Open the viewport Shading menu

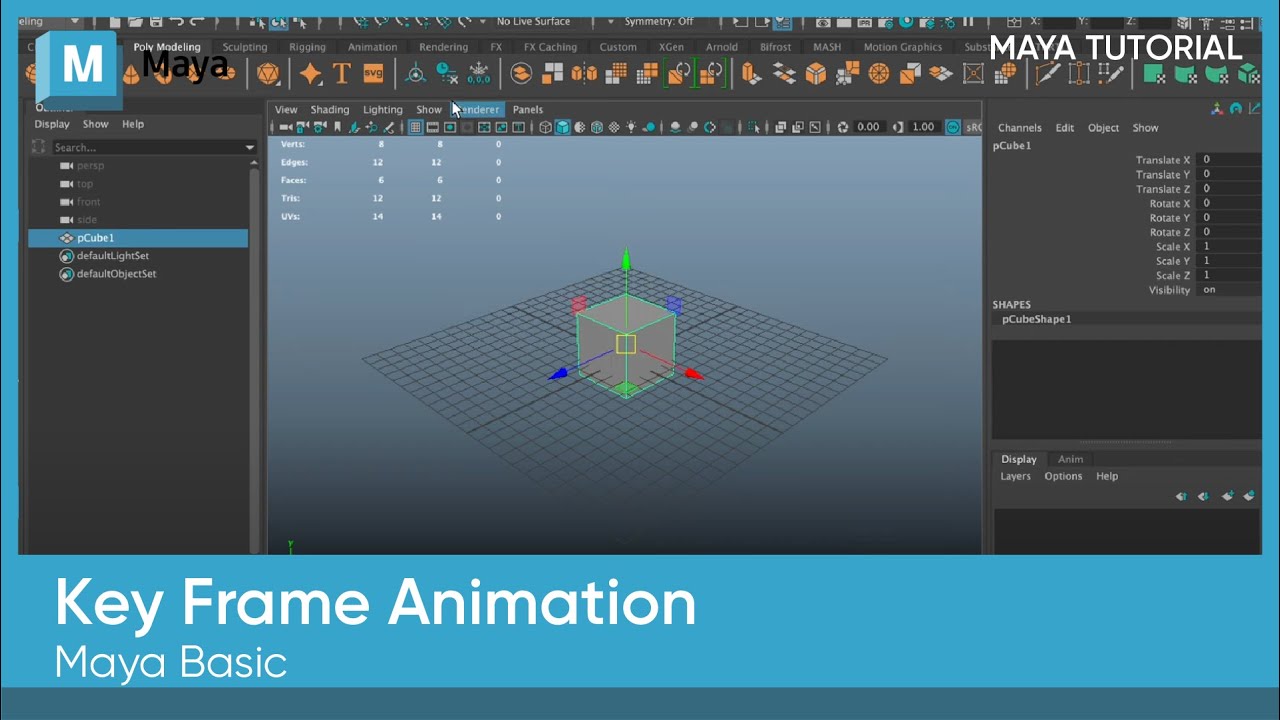click(329, 110)
